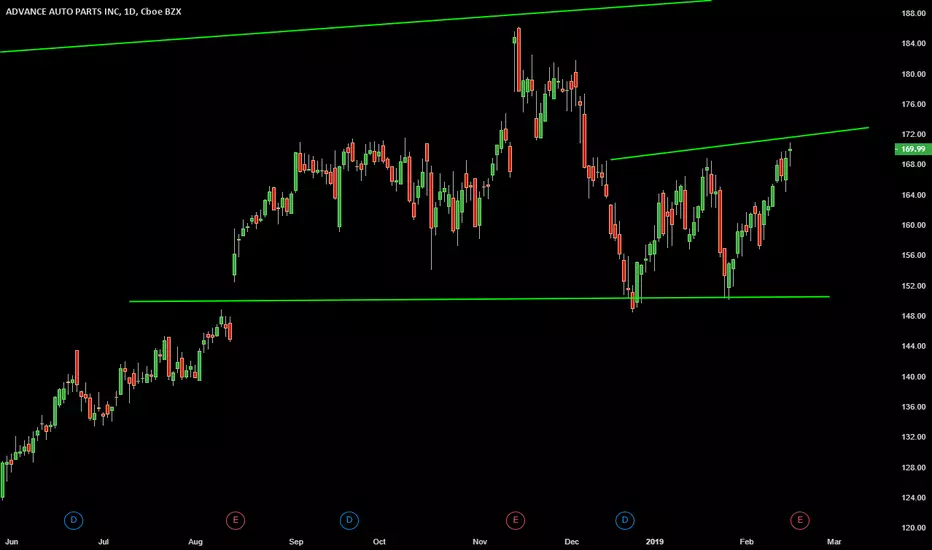Click the Sep label on time axis
The width and height of the screenshot is (932, 550).
click(x=296, y=542)
